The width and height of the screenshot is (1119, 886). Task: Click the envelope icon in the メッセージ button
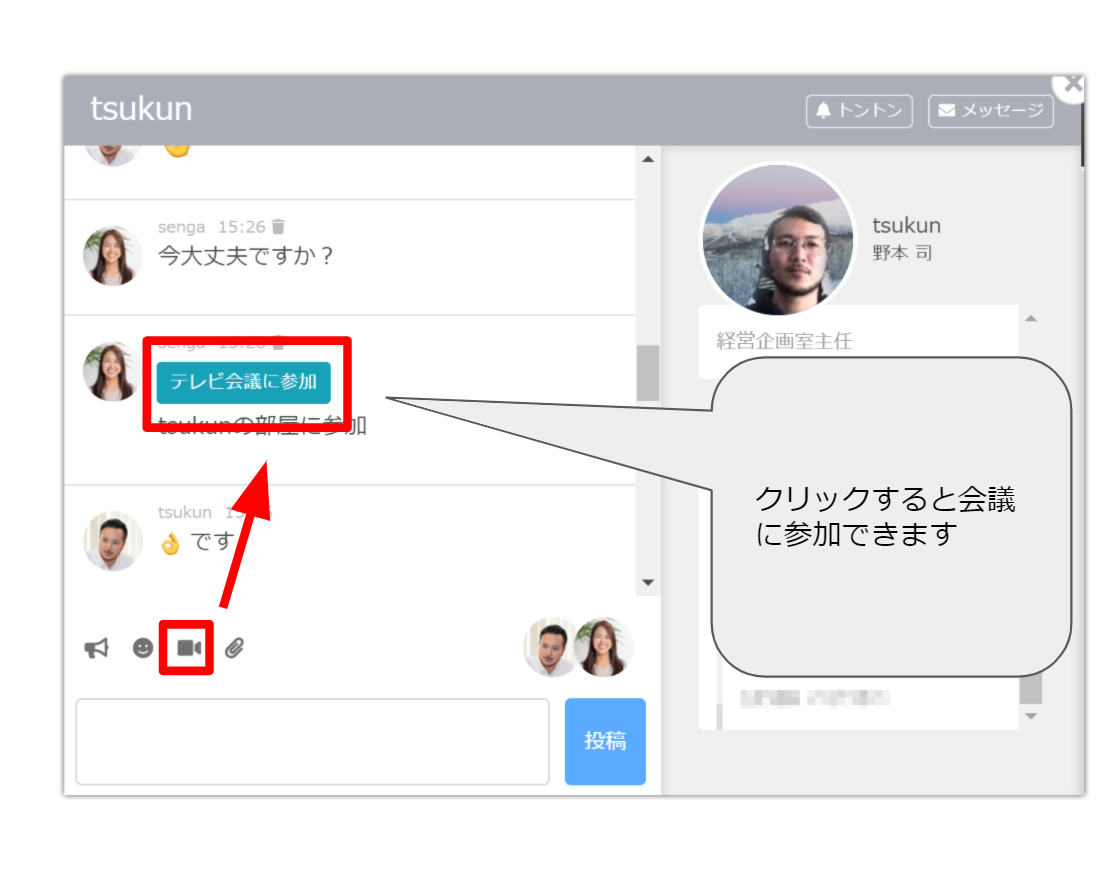click(x=946, y=111)
